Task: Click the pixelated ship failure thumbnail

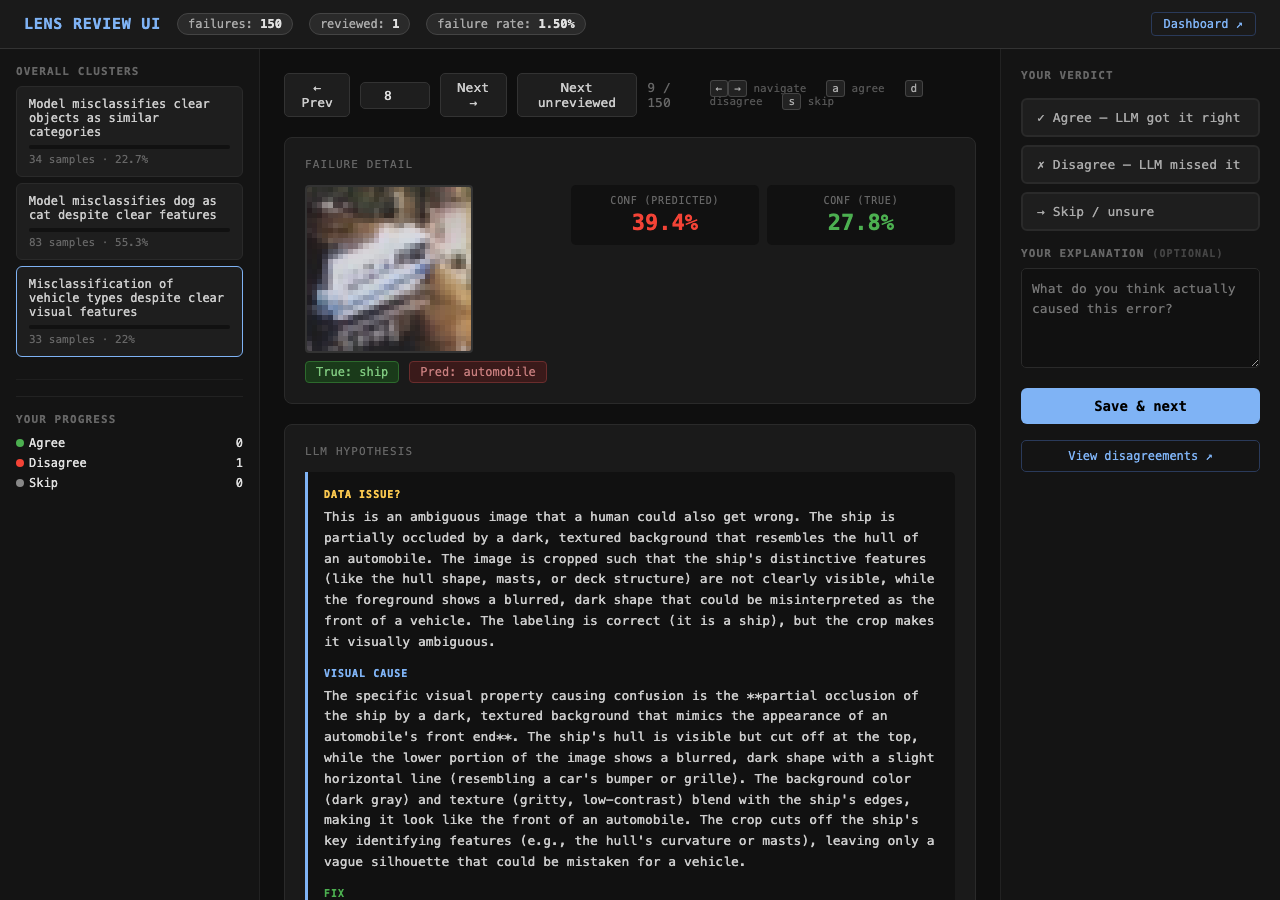Action: [389, 269]
